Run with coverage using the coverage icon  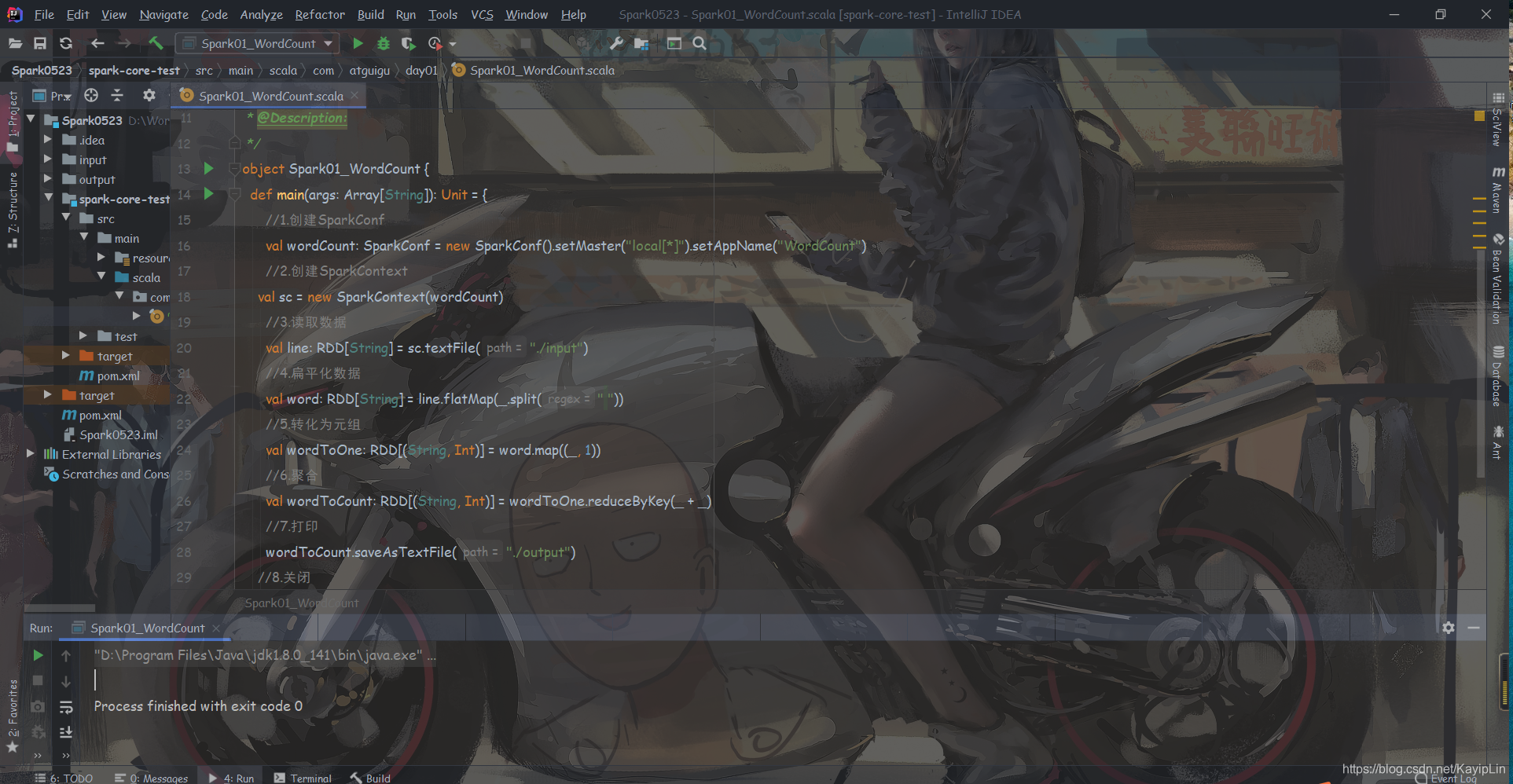coord(408,43)
